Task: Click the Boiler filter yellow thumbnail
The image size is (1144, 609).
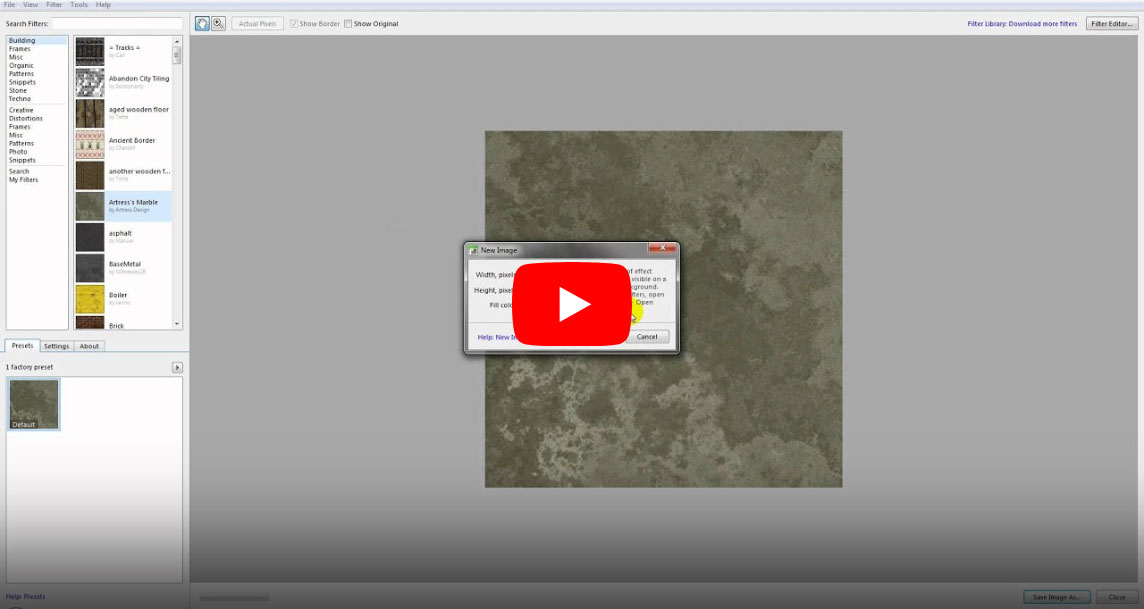Action: [x=90, y=299]
